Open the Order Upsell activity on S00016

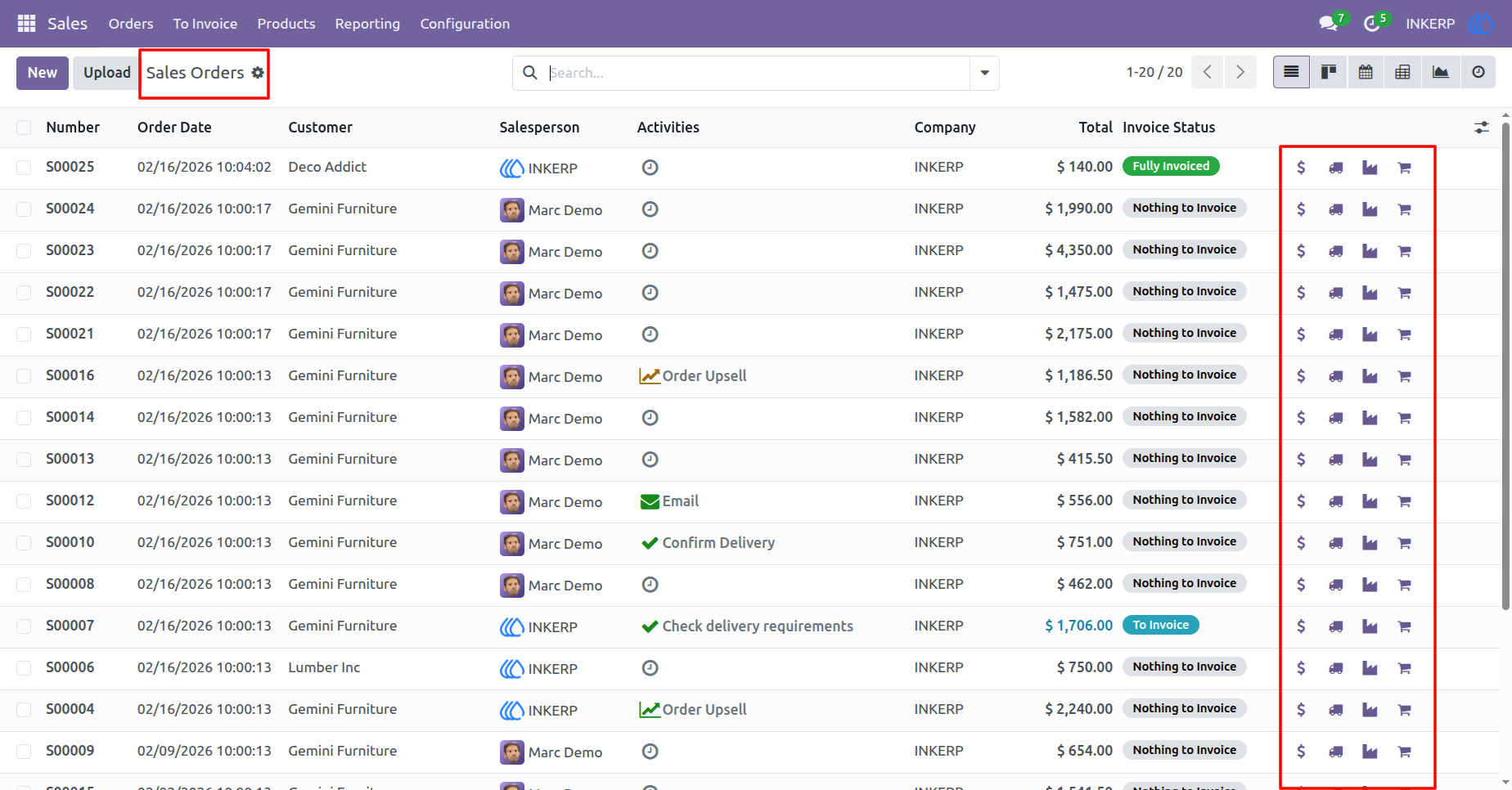(693, 376)
